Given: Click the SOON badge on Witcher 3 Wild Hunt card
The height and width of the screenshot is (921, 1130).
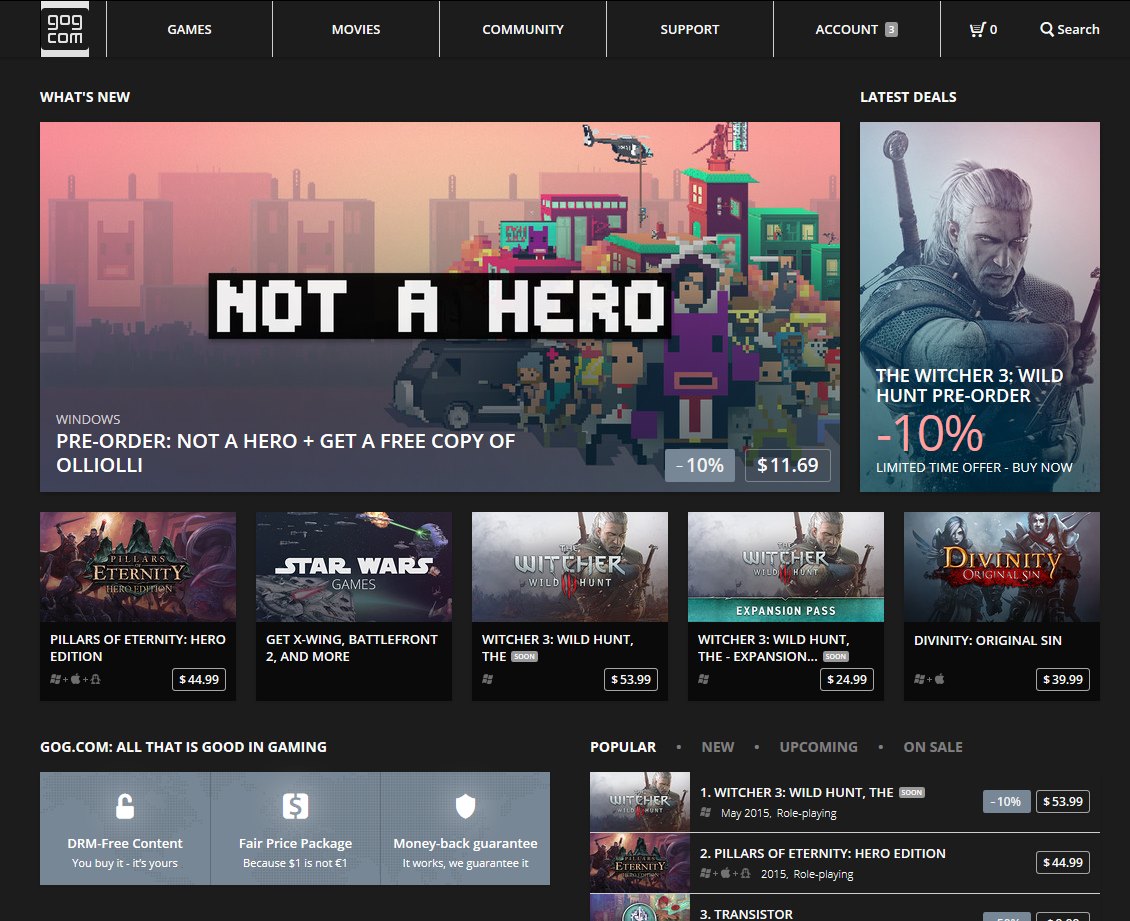Looking at the screenshot, I should [524, 657].
